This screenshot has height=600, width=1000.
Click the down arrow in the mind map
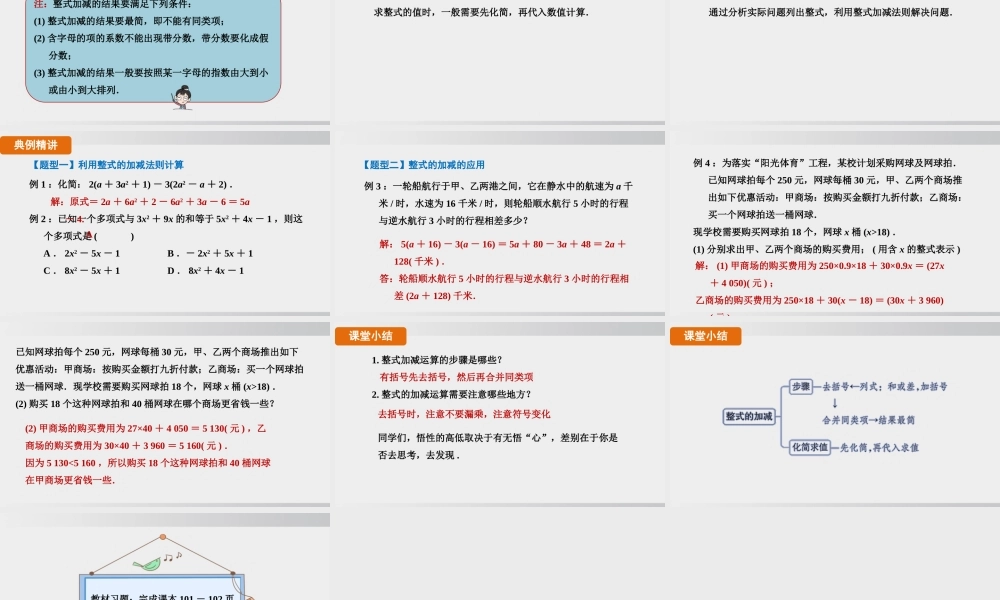coord(835,403)
